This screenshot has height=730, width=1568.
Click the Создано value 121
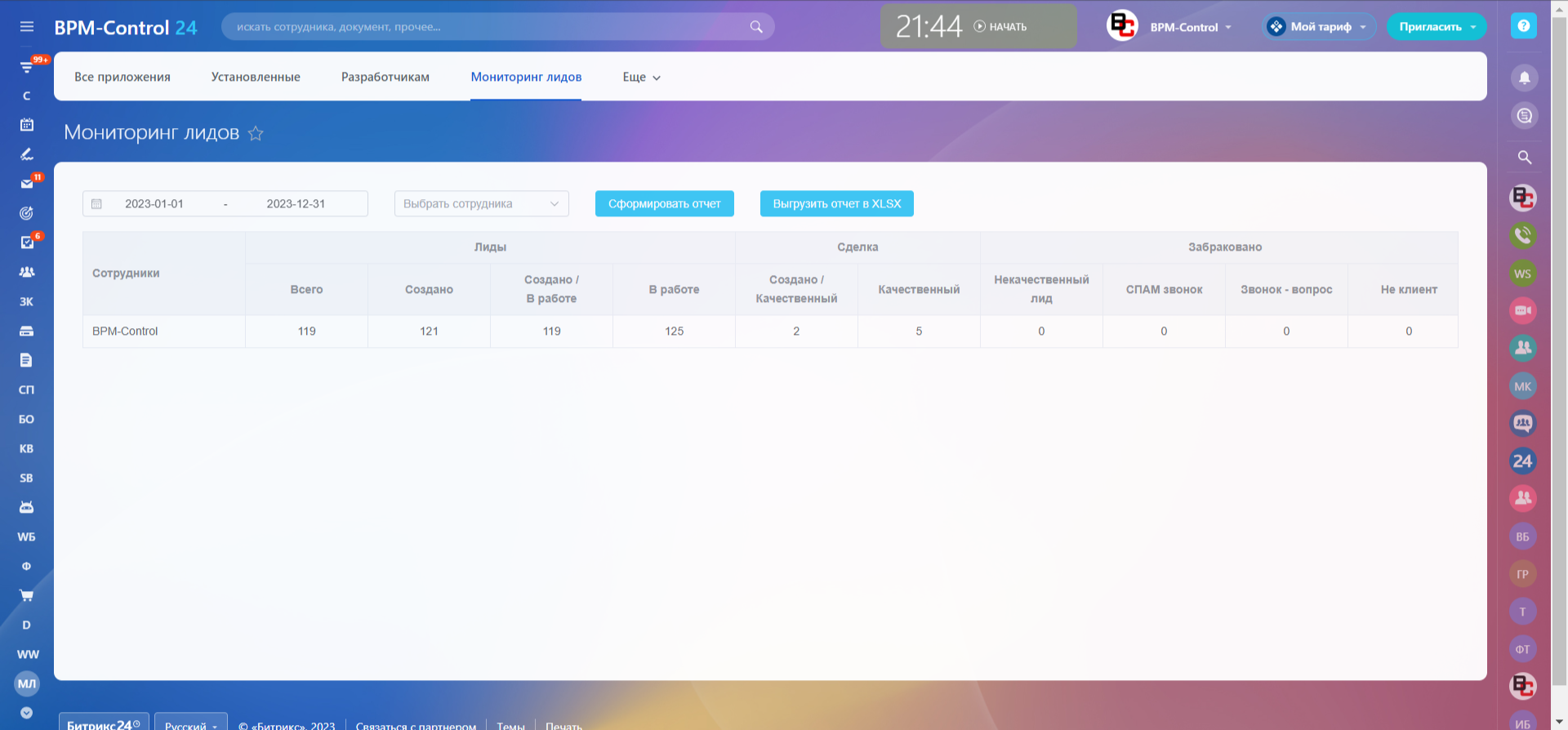[x=430, y=332]
